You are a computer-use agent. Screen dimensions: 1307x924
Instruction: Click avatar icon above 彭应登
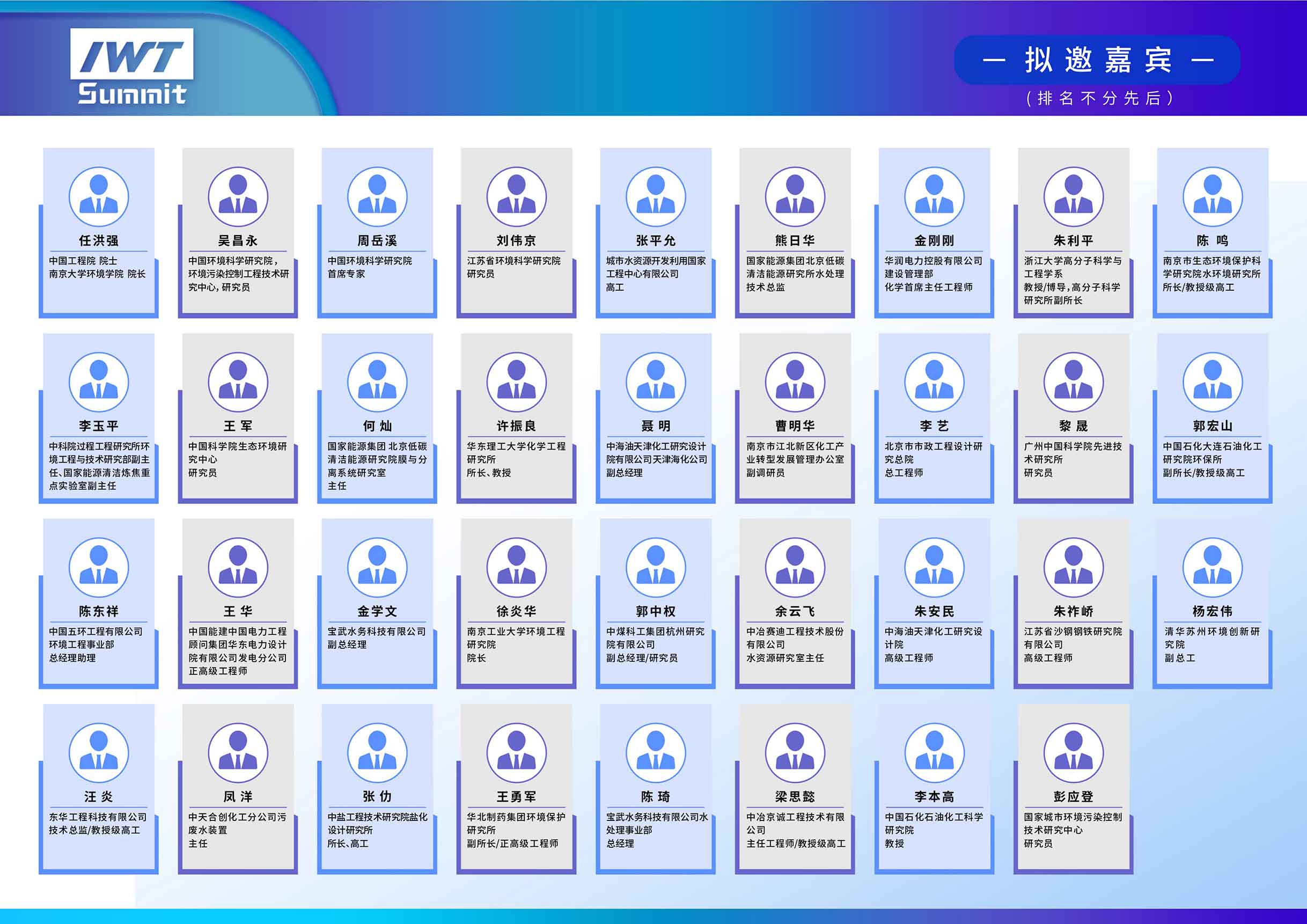tap(1074, 753)
